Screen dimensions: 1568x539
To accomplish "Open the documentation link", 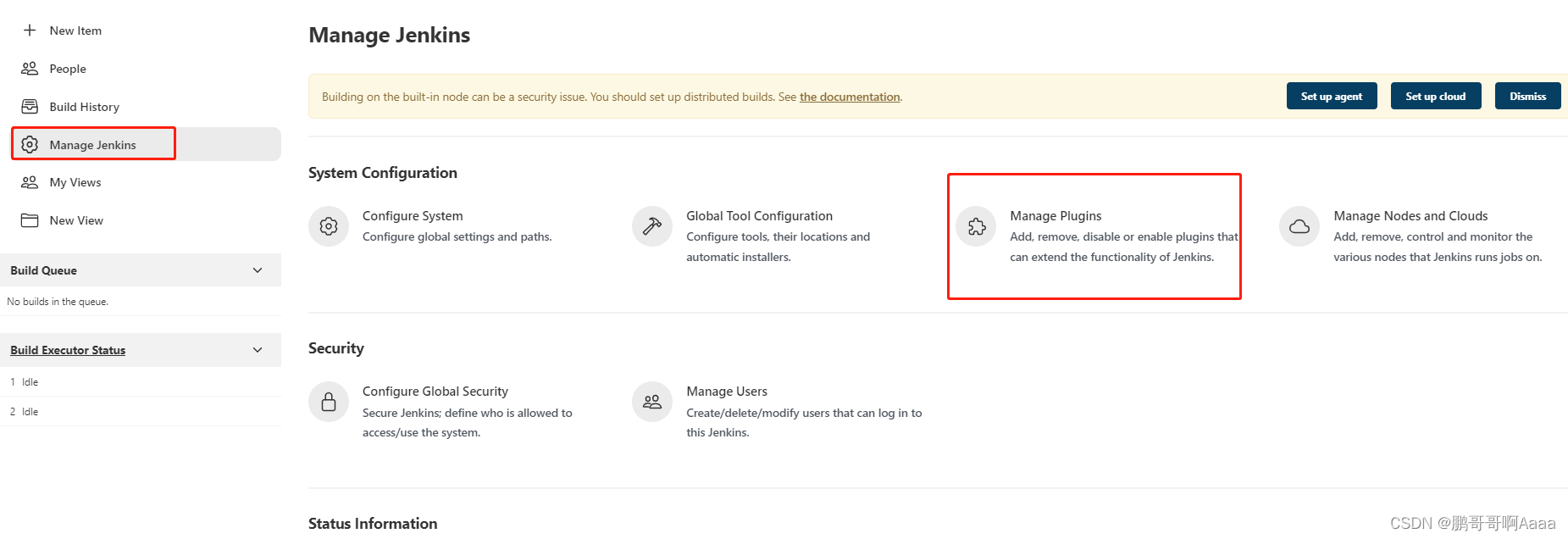I will pyautogui.click(x=850, y=97).
